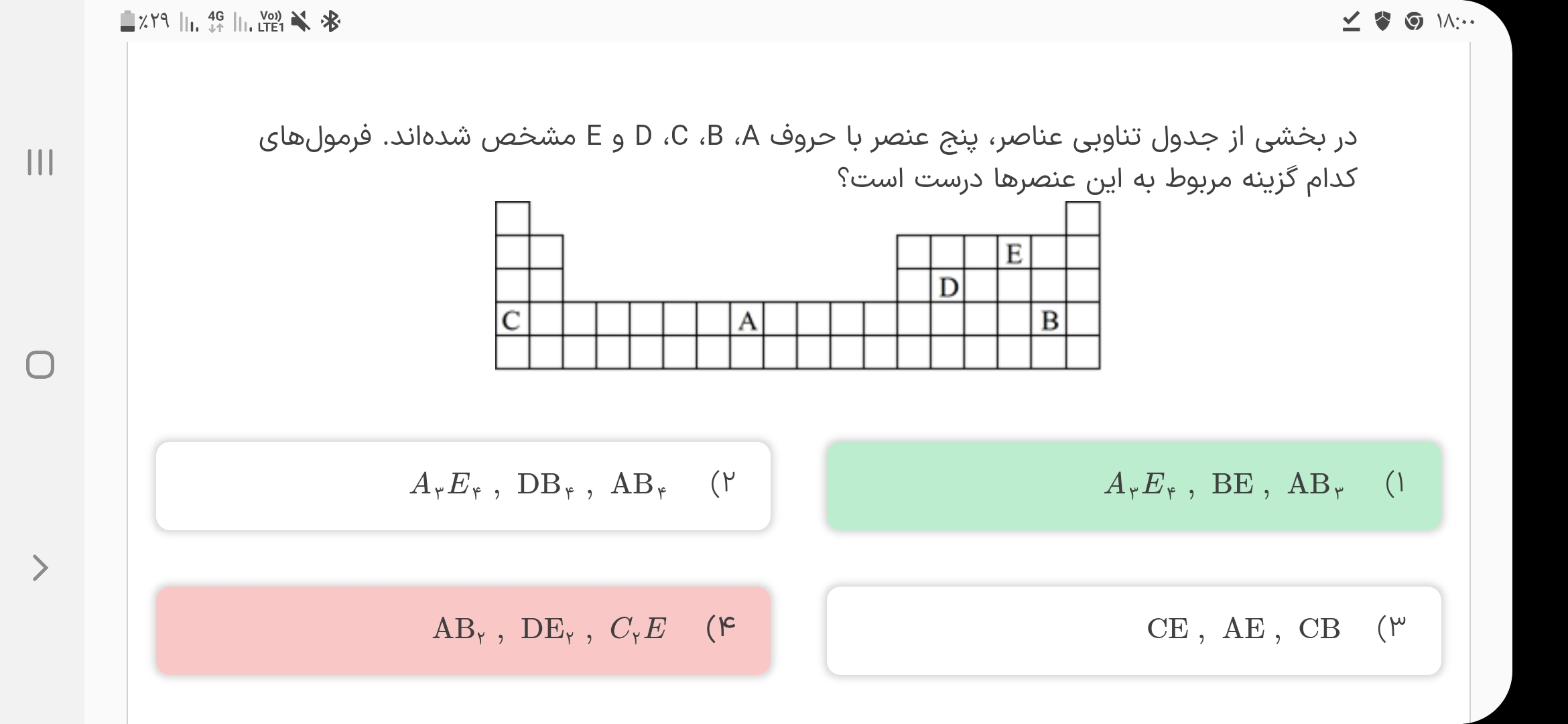1568x724 pixels.
Task: Tap the Chrome notification status icon
Action: (x=1413, y=22)
